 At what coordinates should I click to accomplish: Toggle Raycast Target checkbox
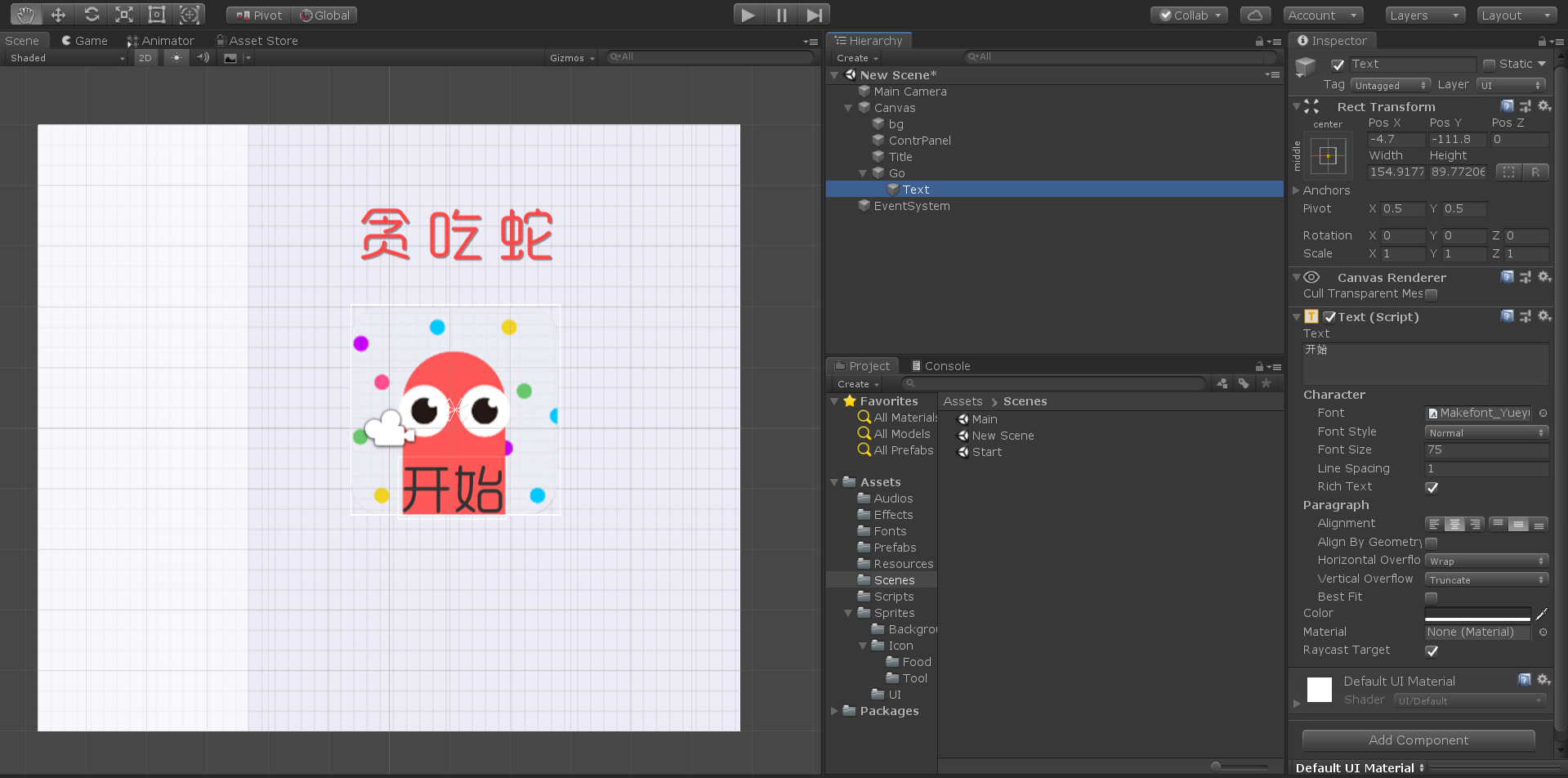[x=1432, y=651]
